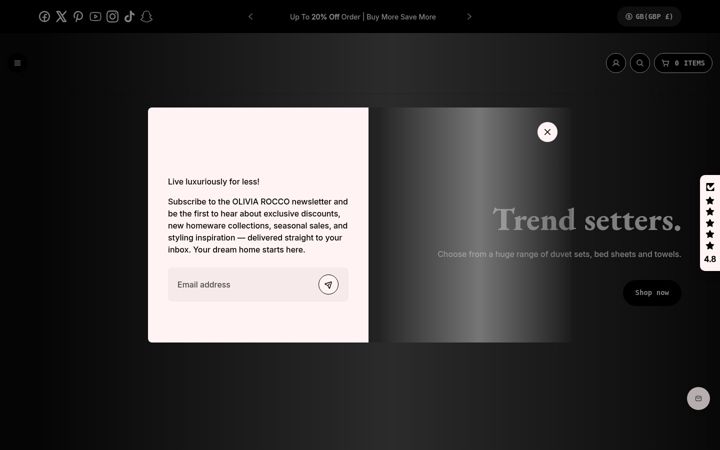
Task: Open the X (Twitter) social link
Action: coord(61,17)
